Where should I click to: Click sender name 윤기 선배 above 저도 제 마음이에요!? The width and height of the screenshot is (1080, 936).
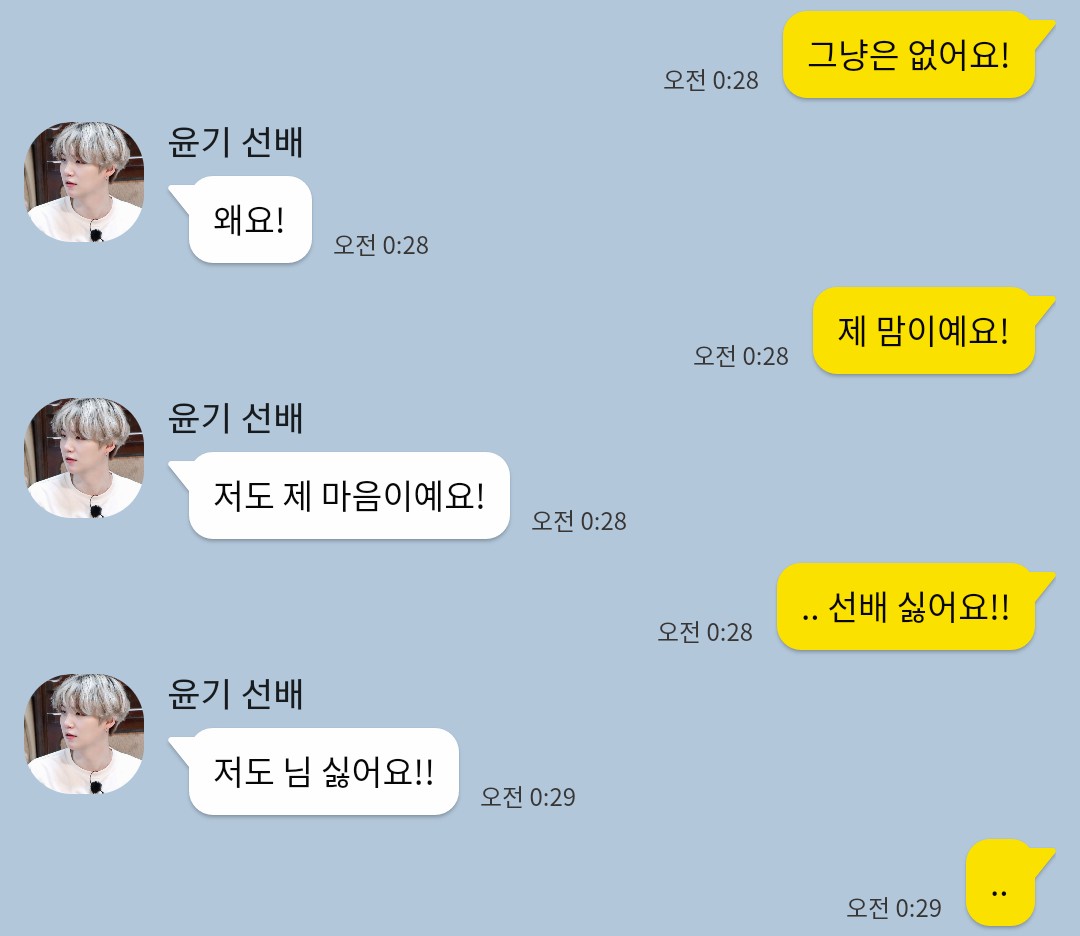click(236, 418)
